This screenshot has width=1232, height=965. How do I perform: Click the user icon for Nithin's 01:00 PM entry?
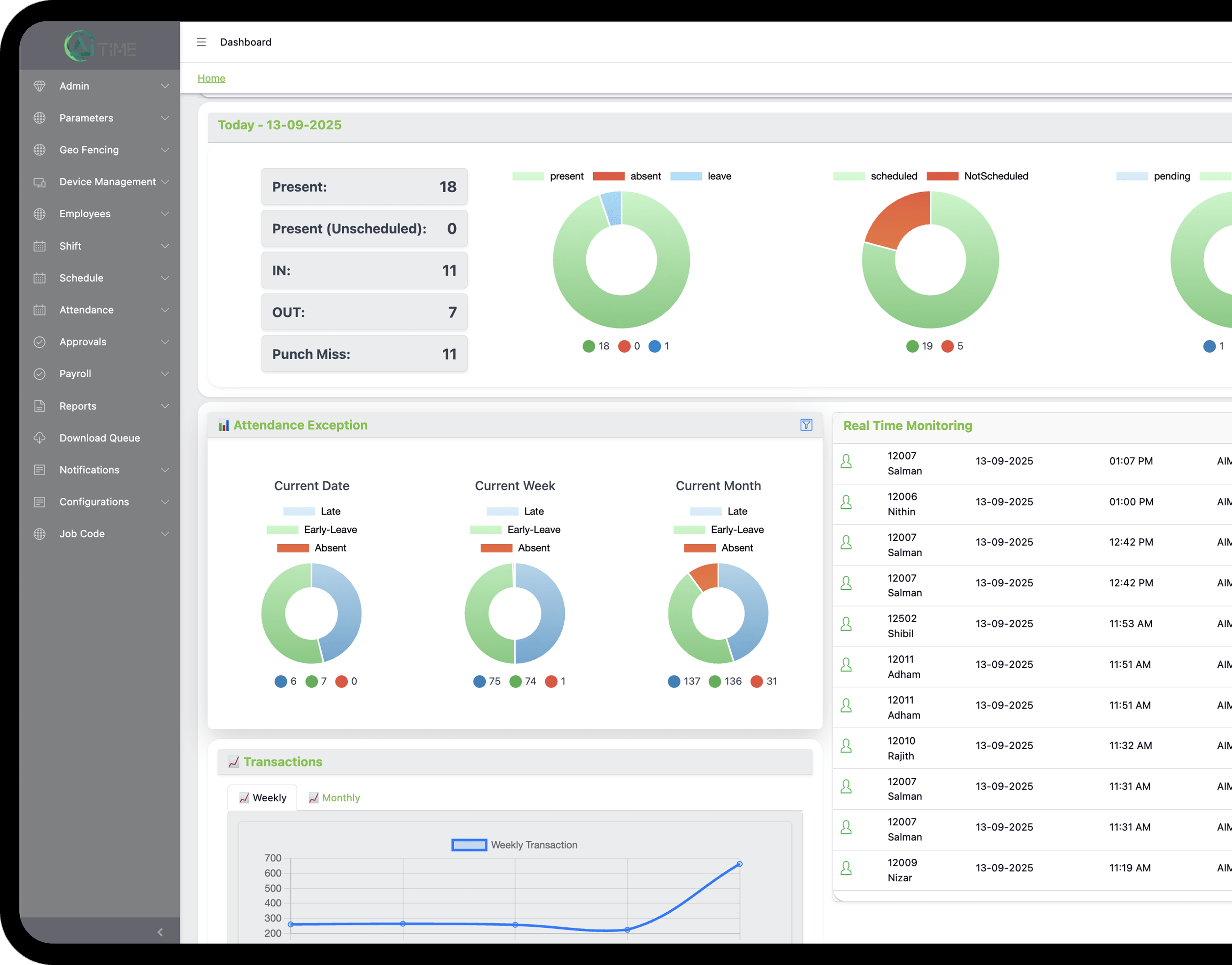coord(846,502)
